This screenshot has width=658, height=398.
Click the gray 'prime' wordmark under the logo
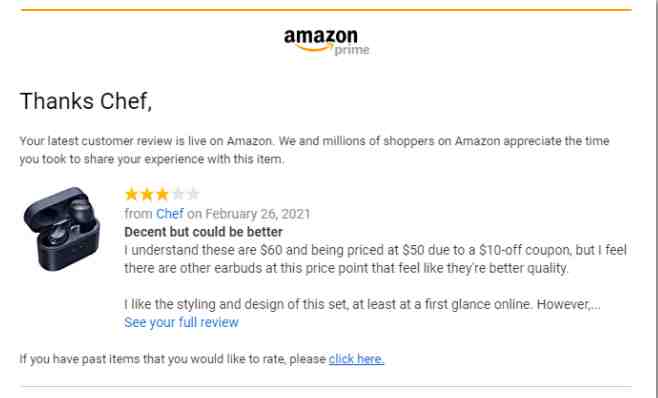352,50
